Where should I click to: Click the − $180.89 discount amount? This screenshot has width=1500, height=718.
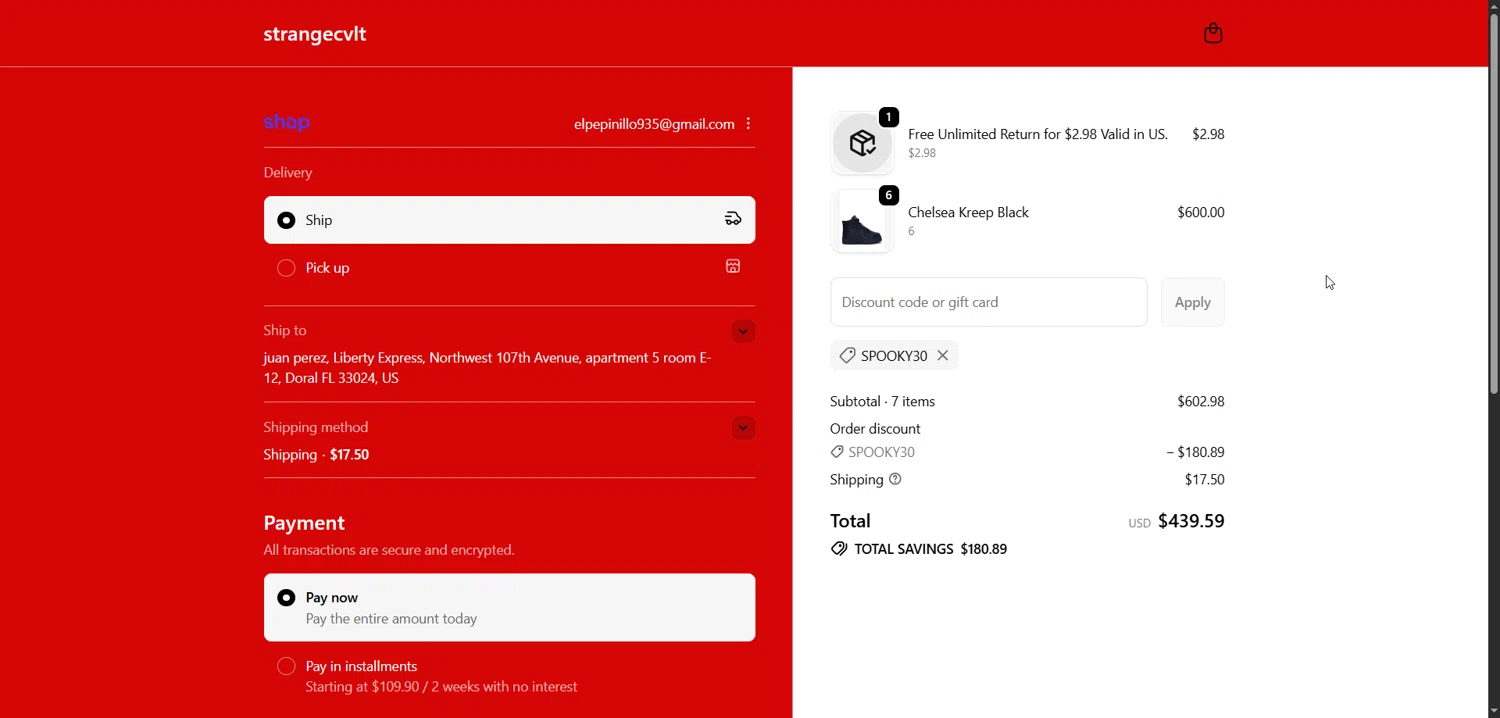click(1195, 452)
